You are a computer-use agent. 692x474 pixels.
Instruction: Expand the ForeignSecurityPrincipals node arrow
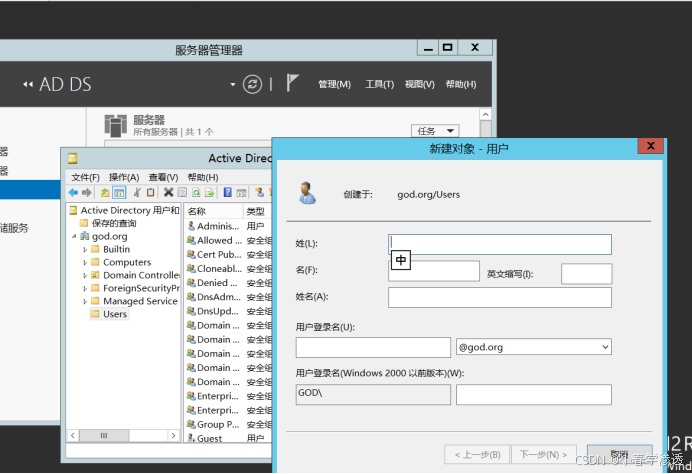tap(85, 288)
